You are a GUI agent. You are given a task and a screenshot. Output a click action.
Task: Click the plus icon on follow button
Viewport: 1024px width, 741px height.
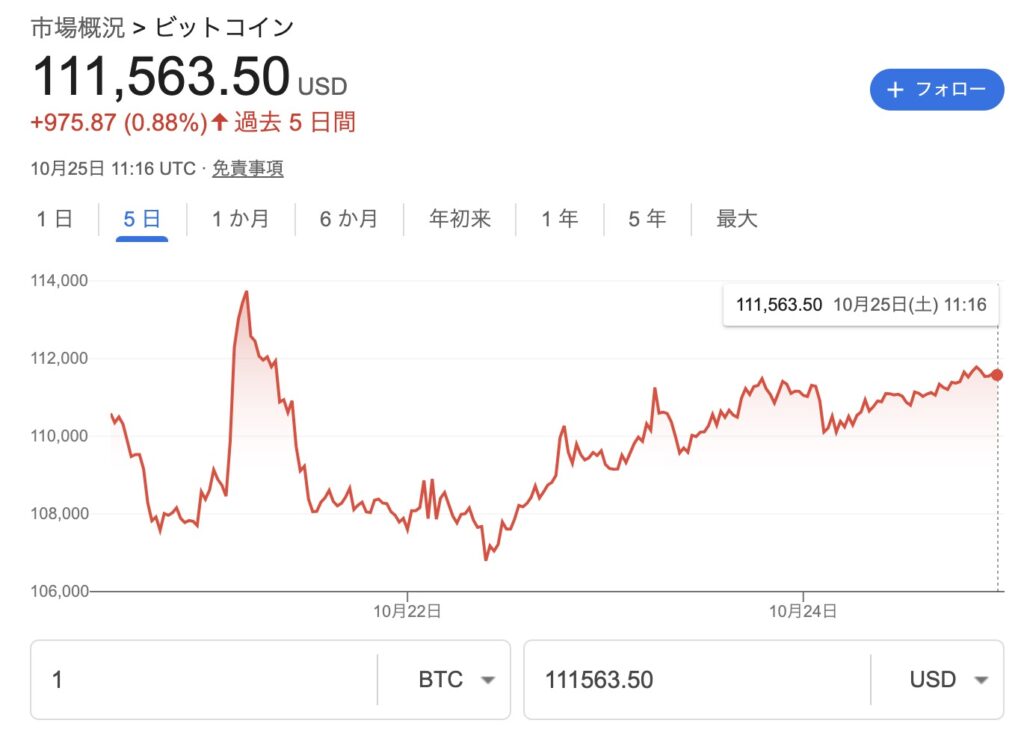point(895,90)
